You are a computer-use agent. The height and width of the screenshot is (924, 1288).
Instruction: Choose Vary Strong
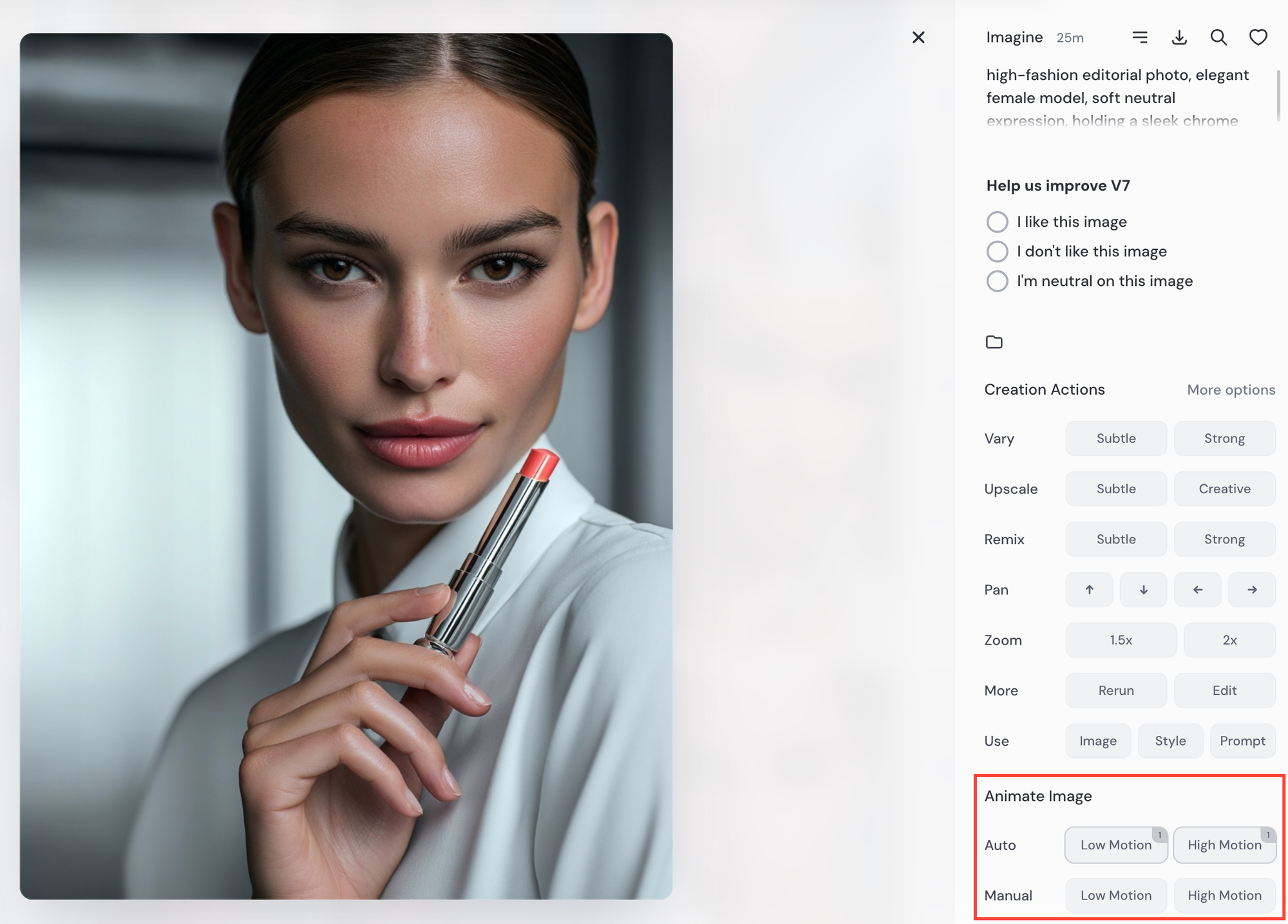pyautogui.click(x=1224, y=438)
